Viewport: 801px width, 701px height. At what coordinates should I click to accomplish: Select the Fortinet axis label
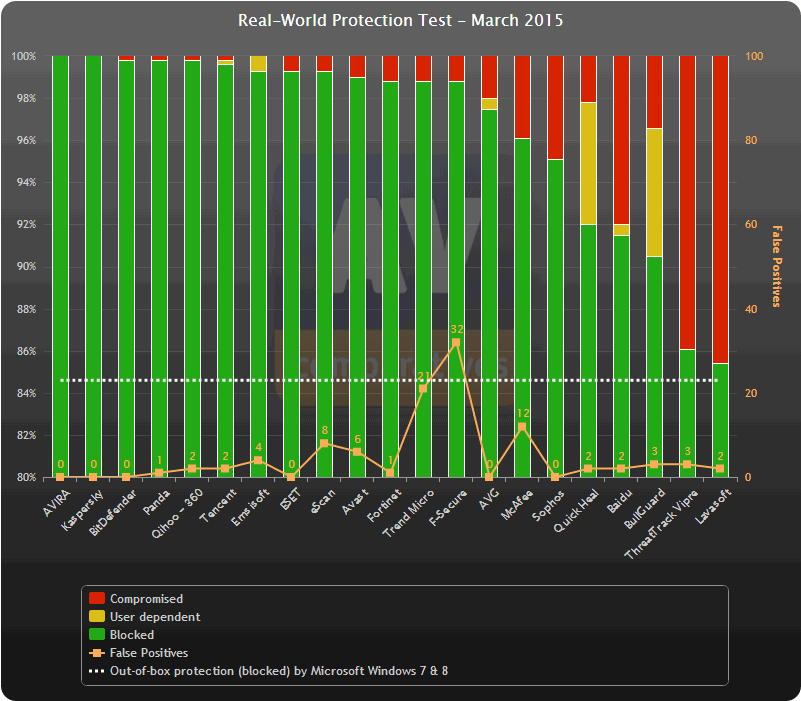pyautogui.click(x=384, y=505)
